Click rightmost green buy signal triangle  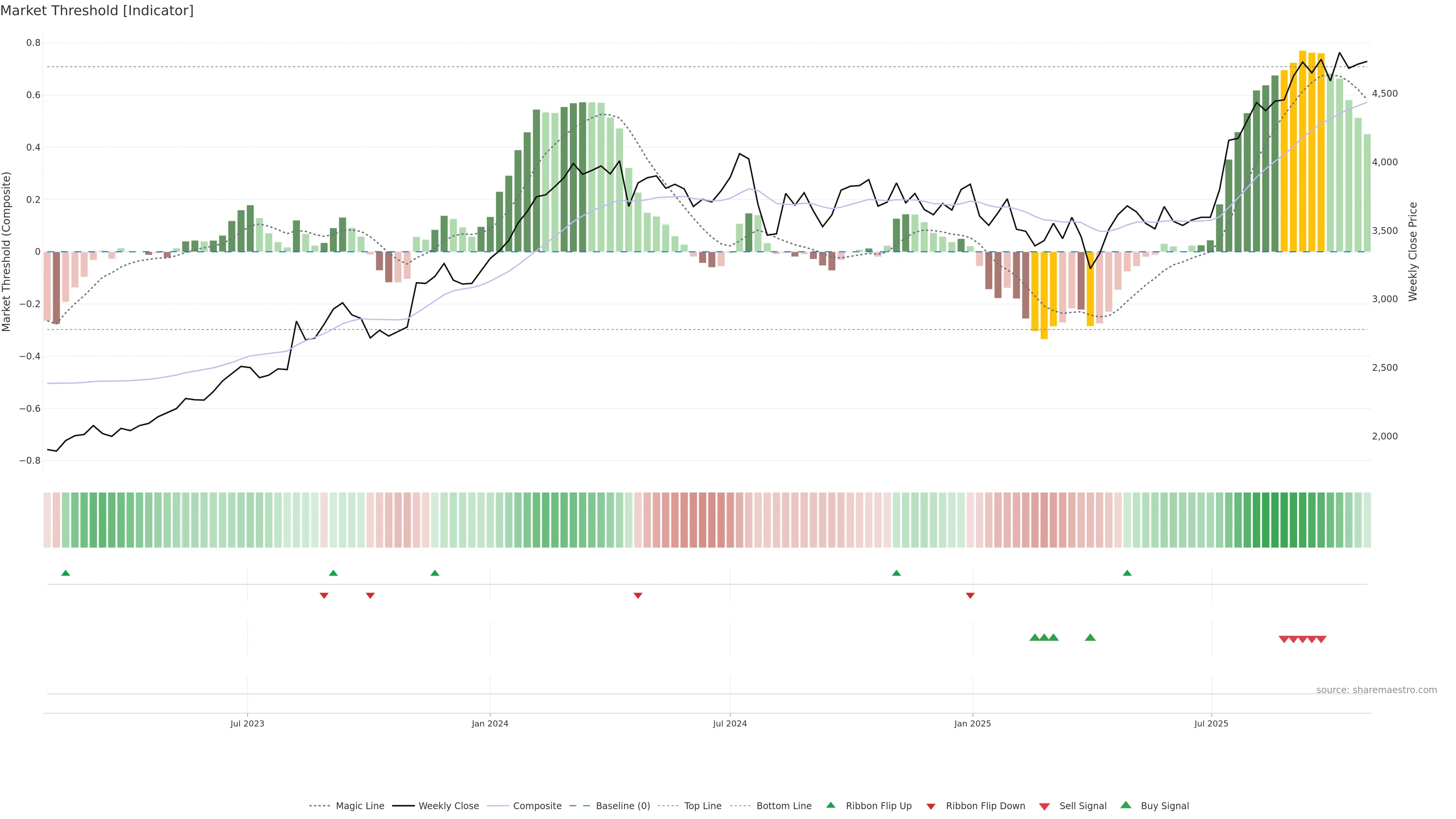pos(1090,637)
